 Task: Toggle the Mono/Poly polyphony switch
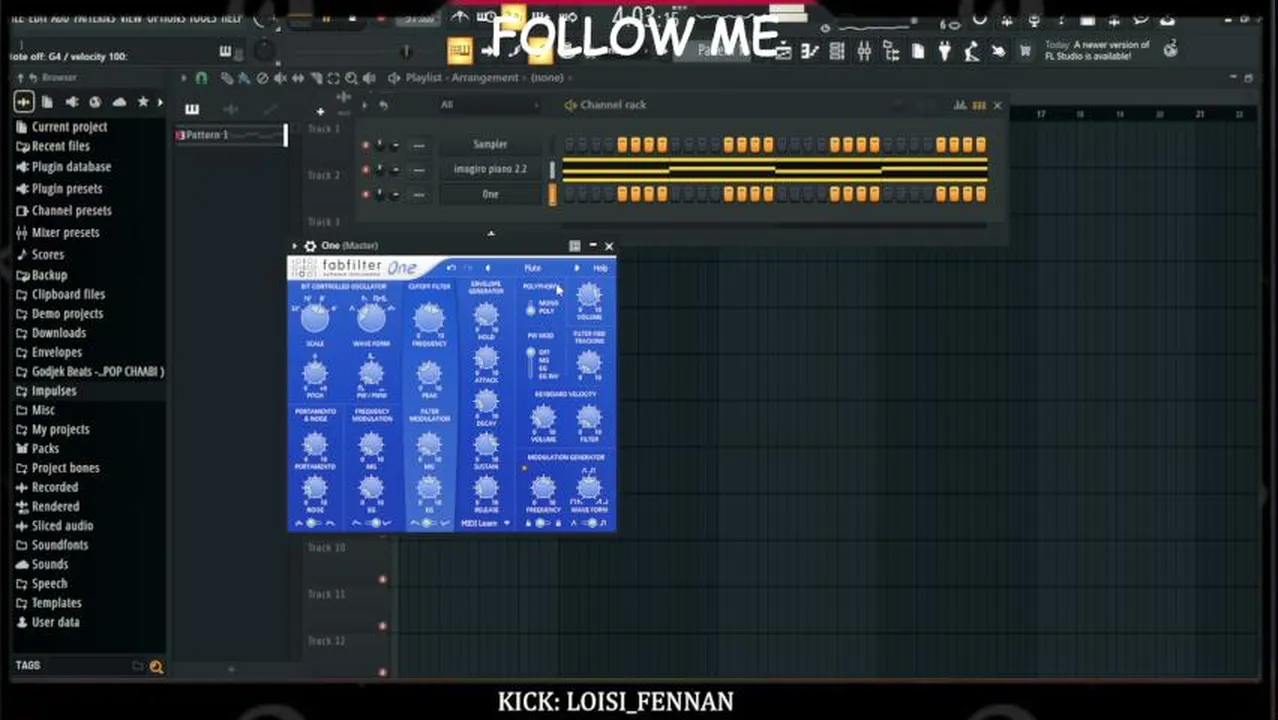click(x=531, y=307)
